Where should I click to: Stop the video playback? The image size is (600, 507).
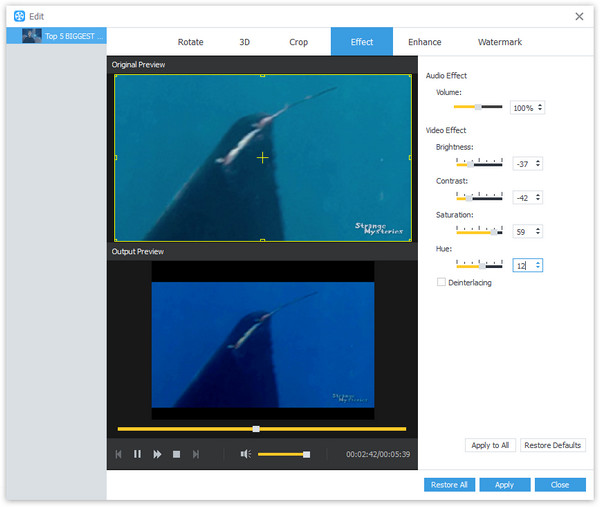point(176,454)
